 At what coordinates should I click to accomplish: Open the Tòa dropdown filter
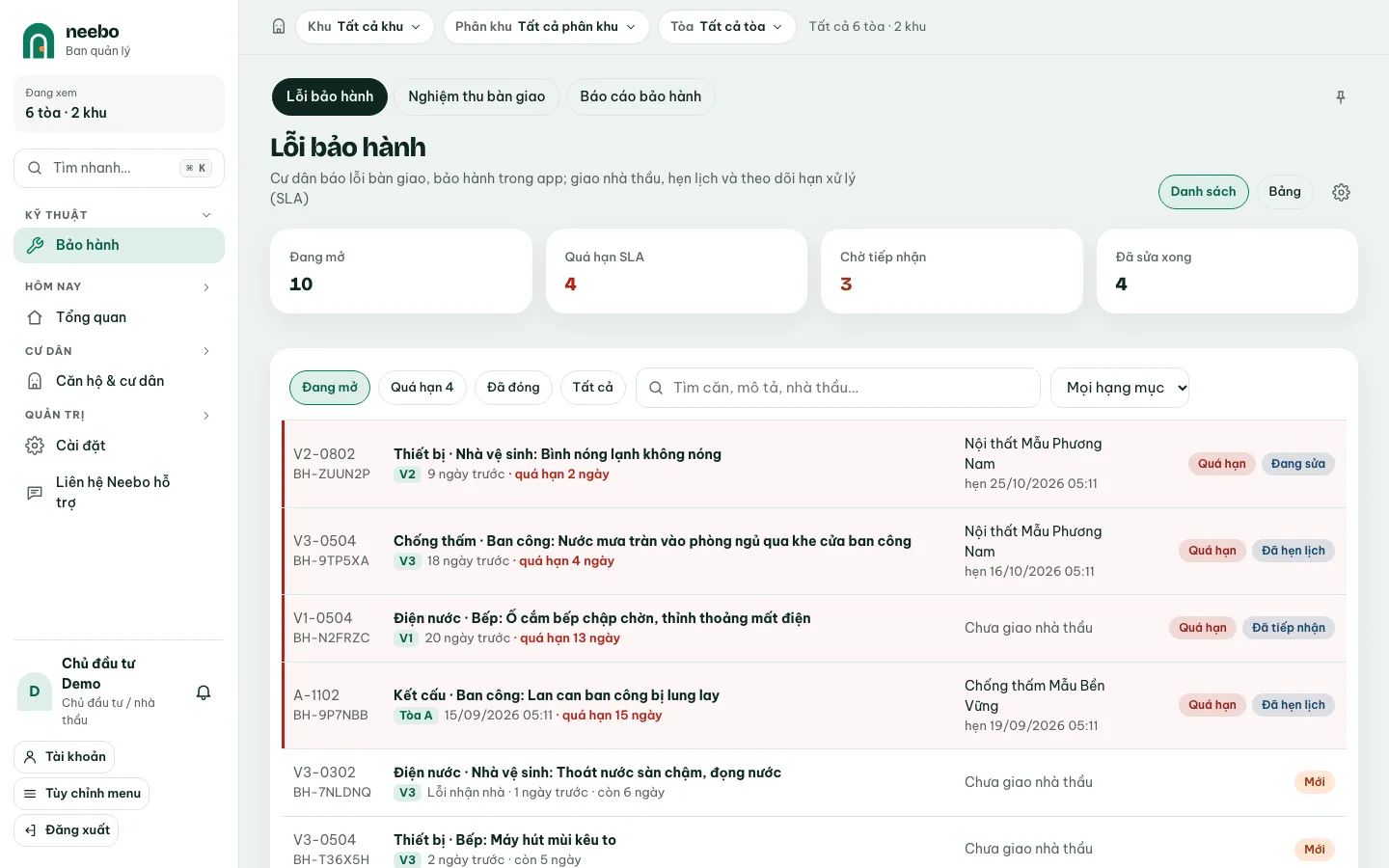(727, 27)
